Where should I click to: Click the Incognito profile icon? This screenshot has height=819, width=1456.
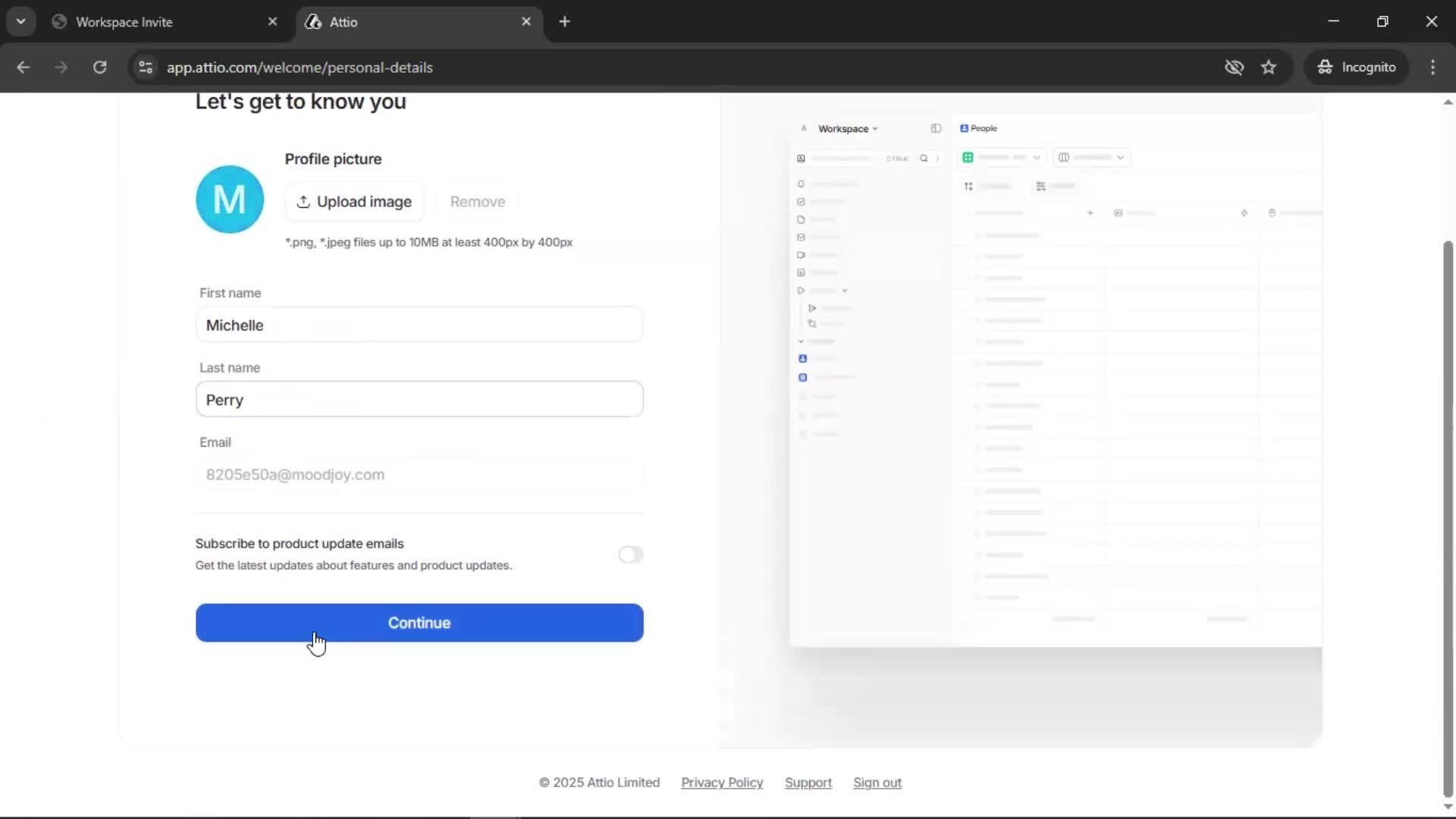click(1325, 67)
